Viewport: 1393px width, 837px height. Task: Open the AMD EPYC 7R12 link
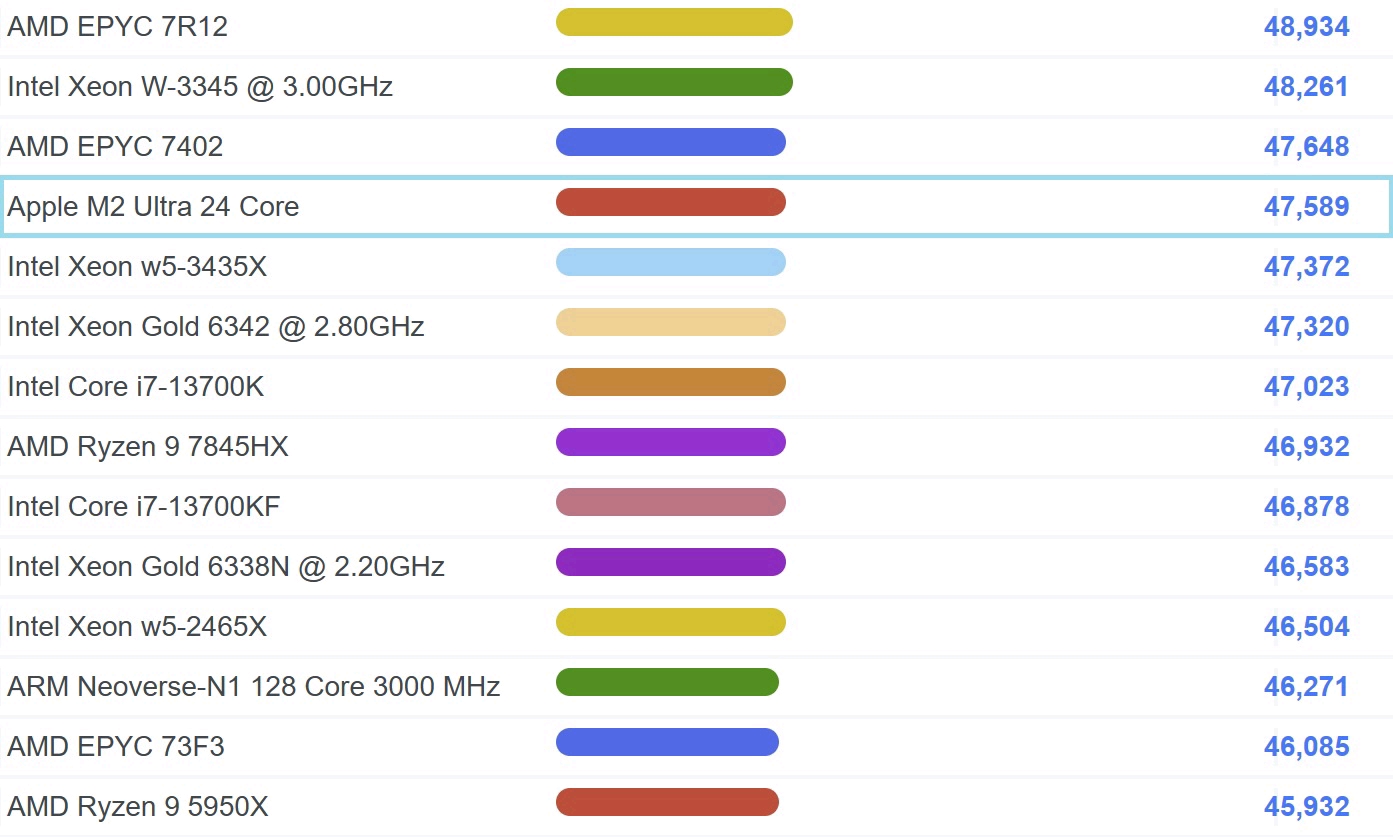pos(117,27)
